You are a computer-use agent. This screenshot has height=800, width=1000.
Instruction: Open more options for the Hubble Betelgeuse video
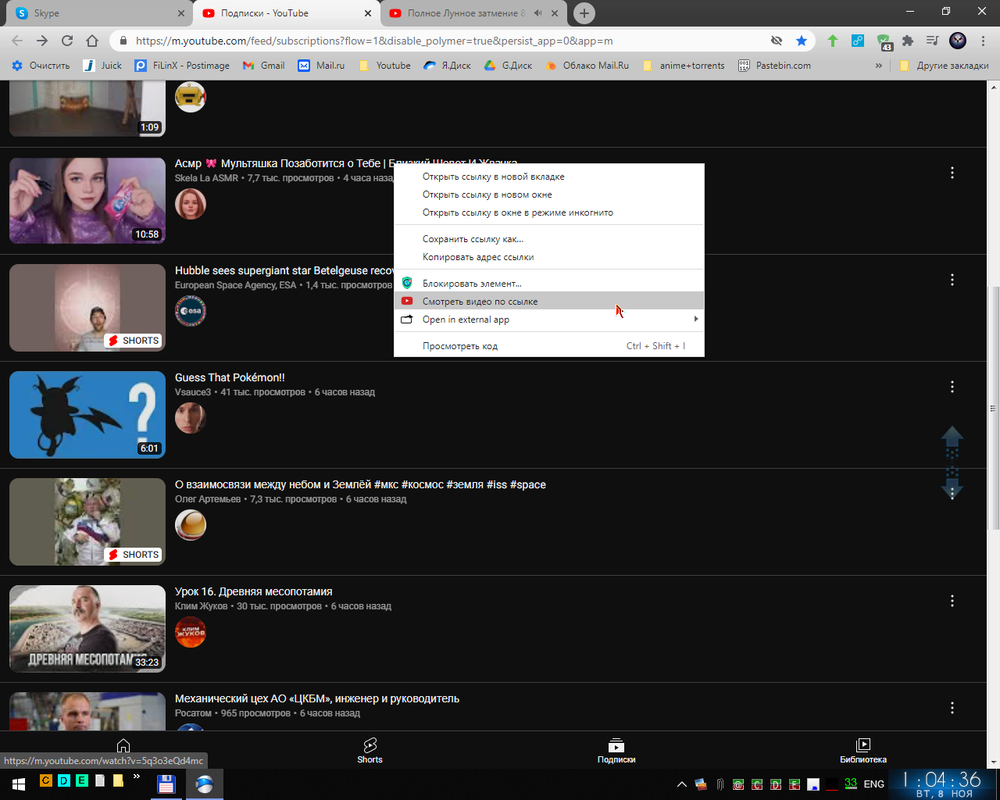click(x=952, y=279)
